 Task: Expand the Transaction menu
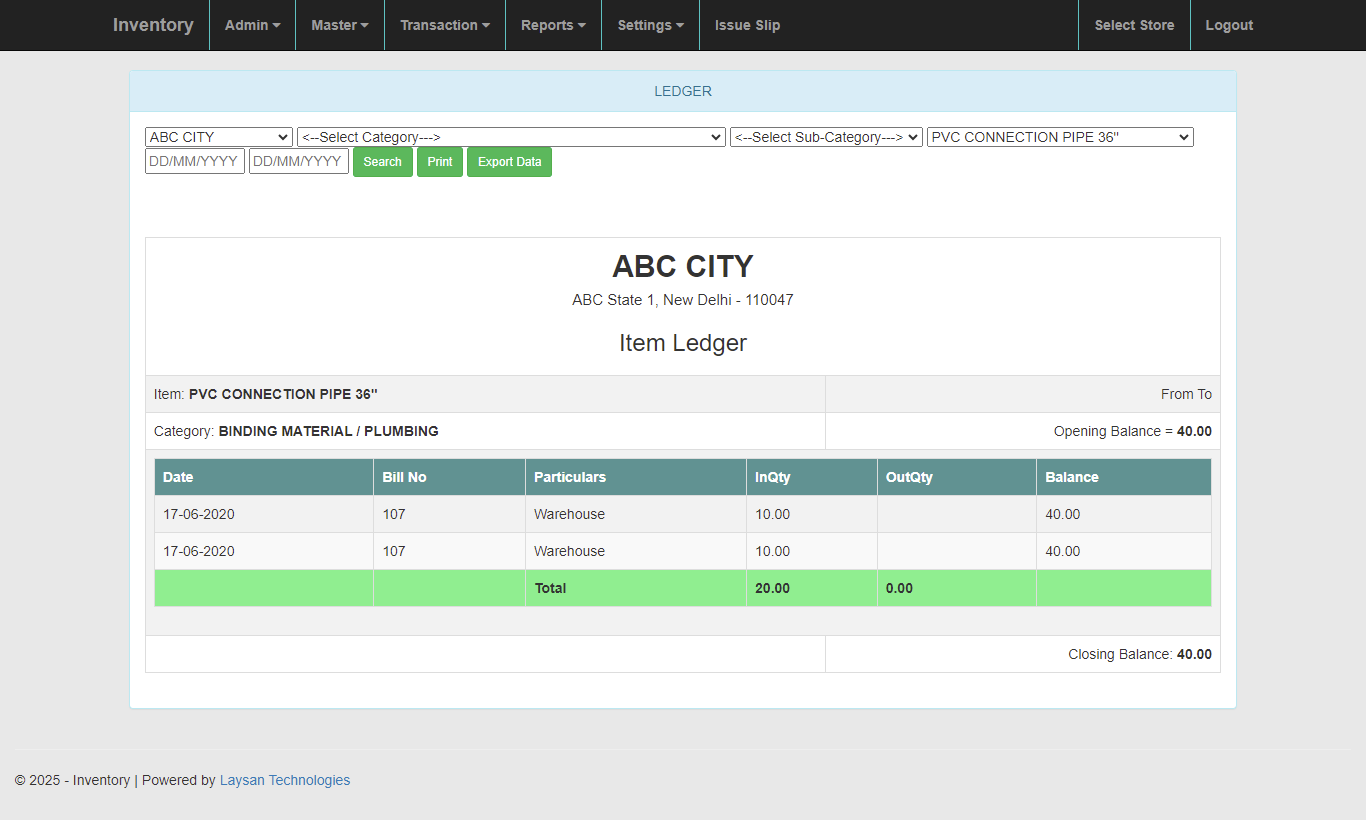445,25
